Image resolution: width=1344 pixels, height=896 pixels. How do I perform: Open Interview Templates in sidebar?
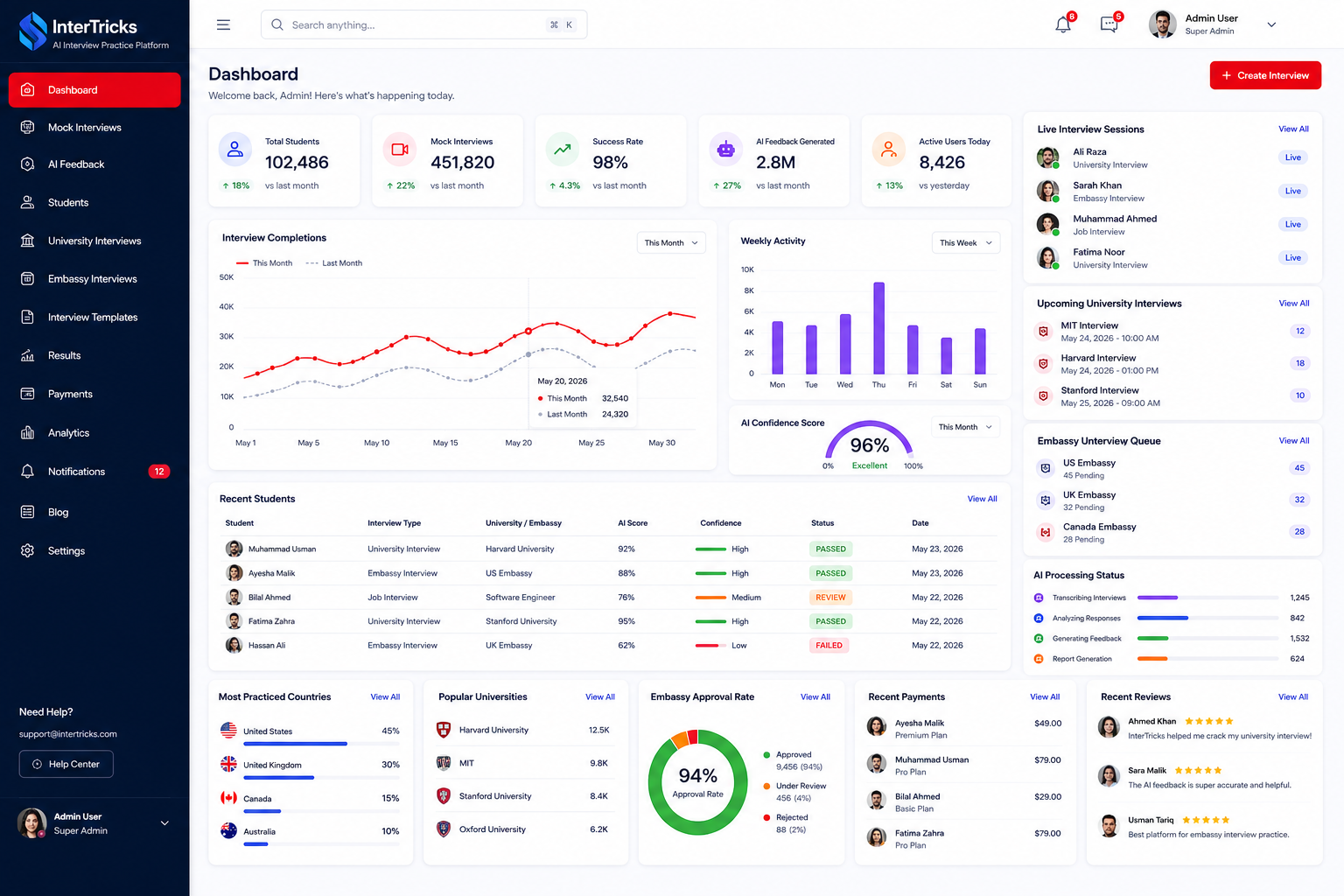[x=94, y=317]
